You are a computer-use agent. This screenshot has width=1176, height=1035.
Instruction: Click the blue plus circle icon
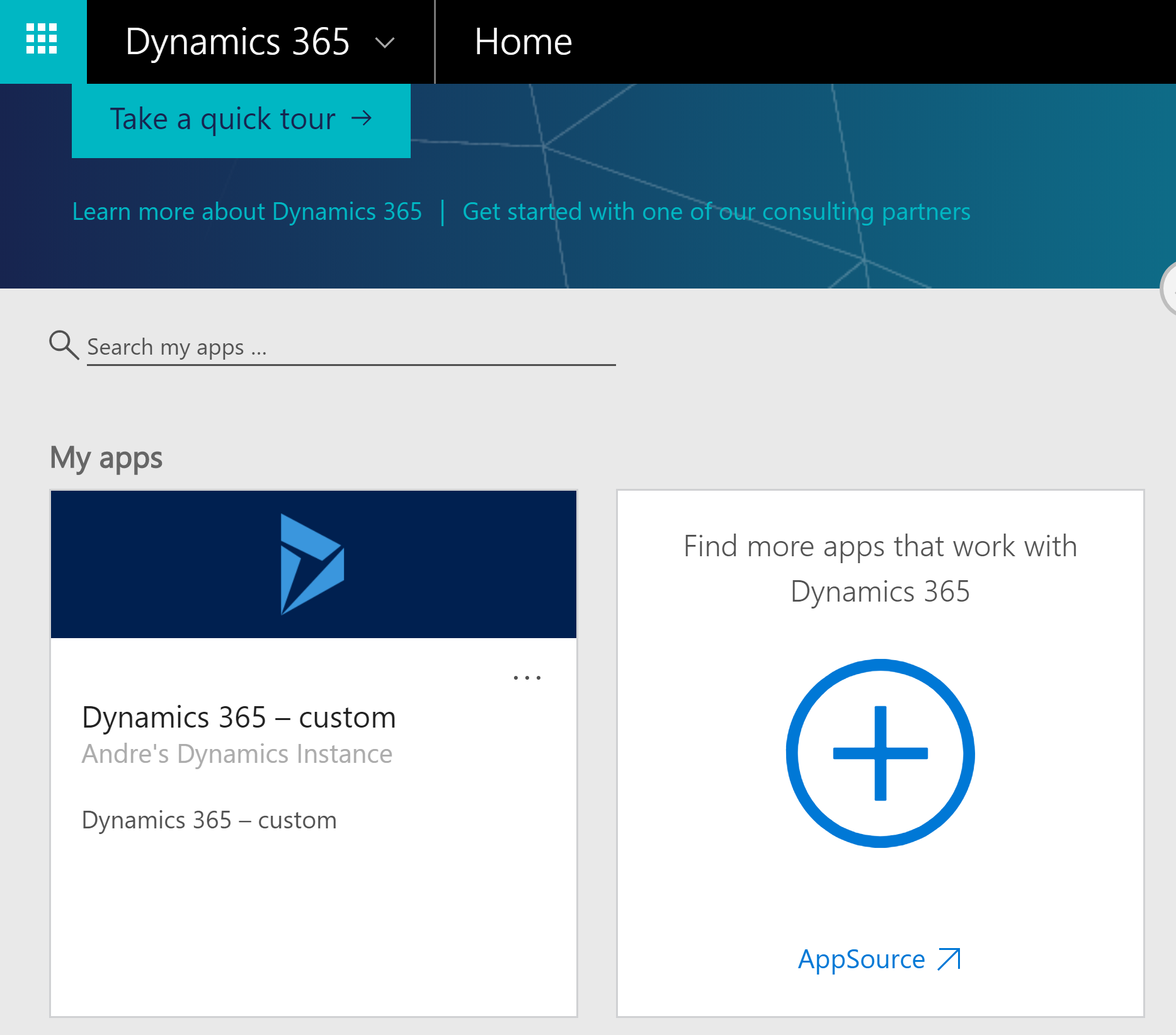pyautogui.click(x=880, y=753)
